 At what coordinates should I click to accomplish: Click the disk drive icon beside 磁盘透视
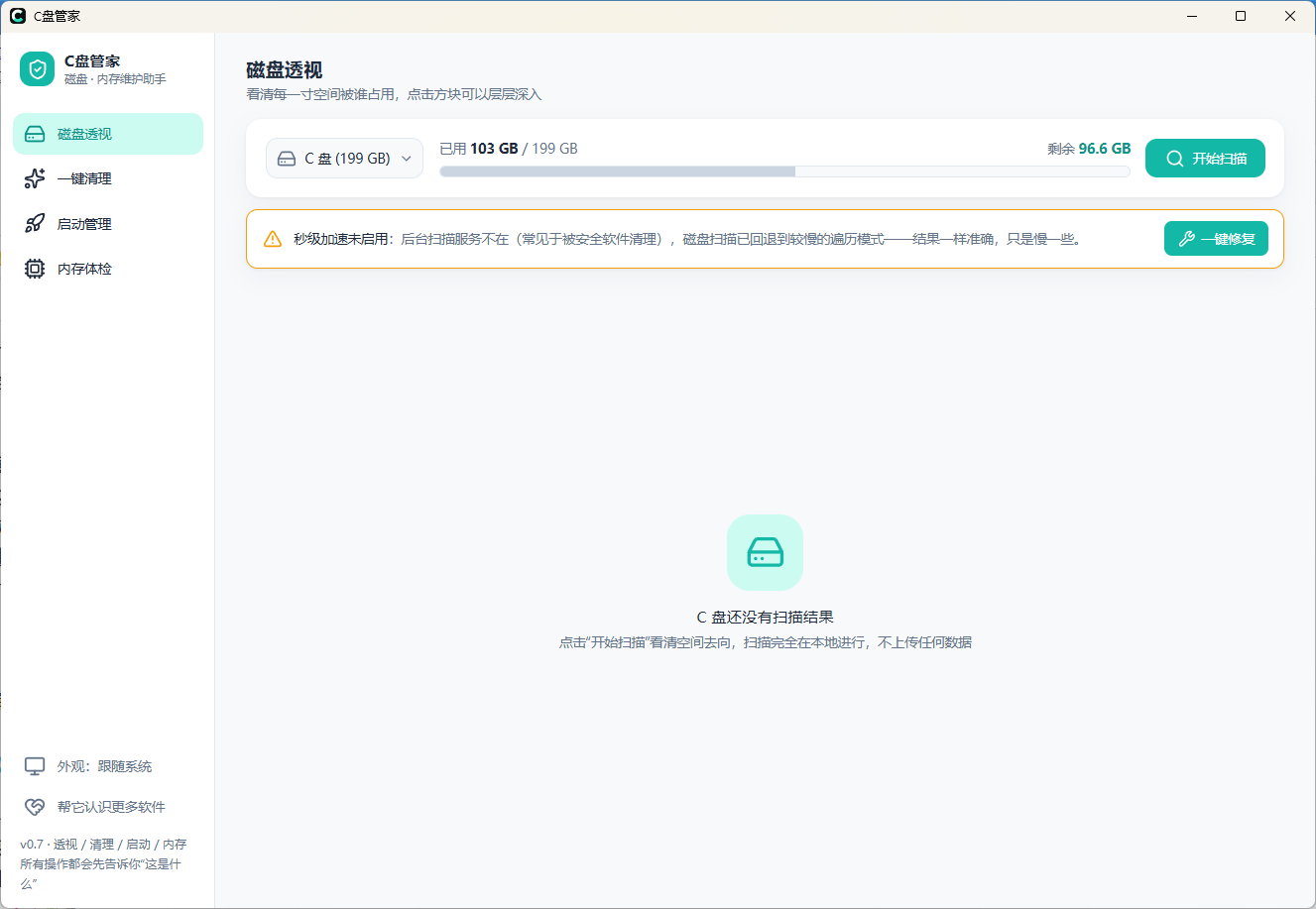[x=35, y=134]
